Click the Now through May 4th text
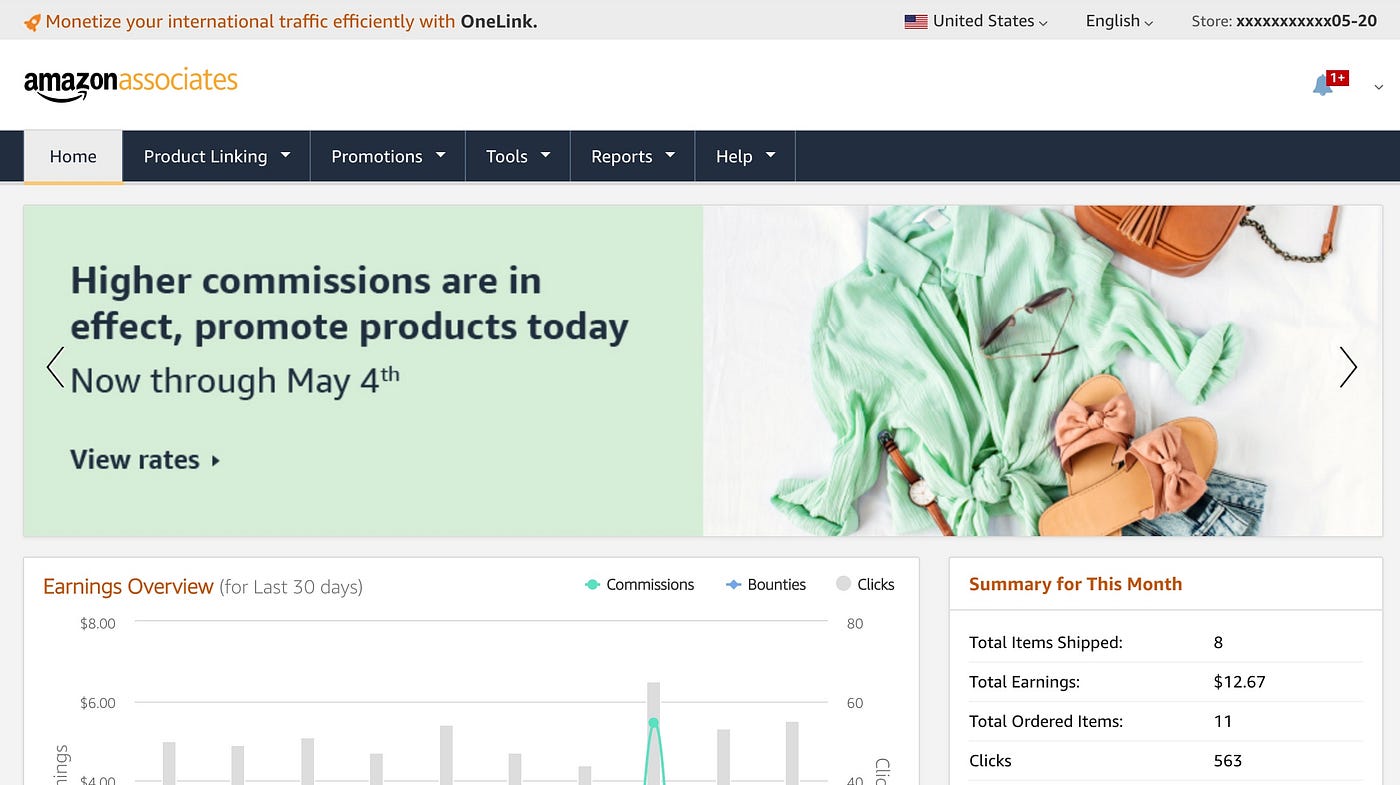The image size is (1400, 785). (x=235, y=380)
